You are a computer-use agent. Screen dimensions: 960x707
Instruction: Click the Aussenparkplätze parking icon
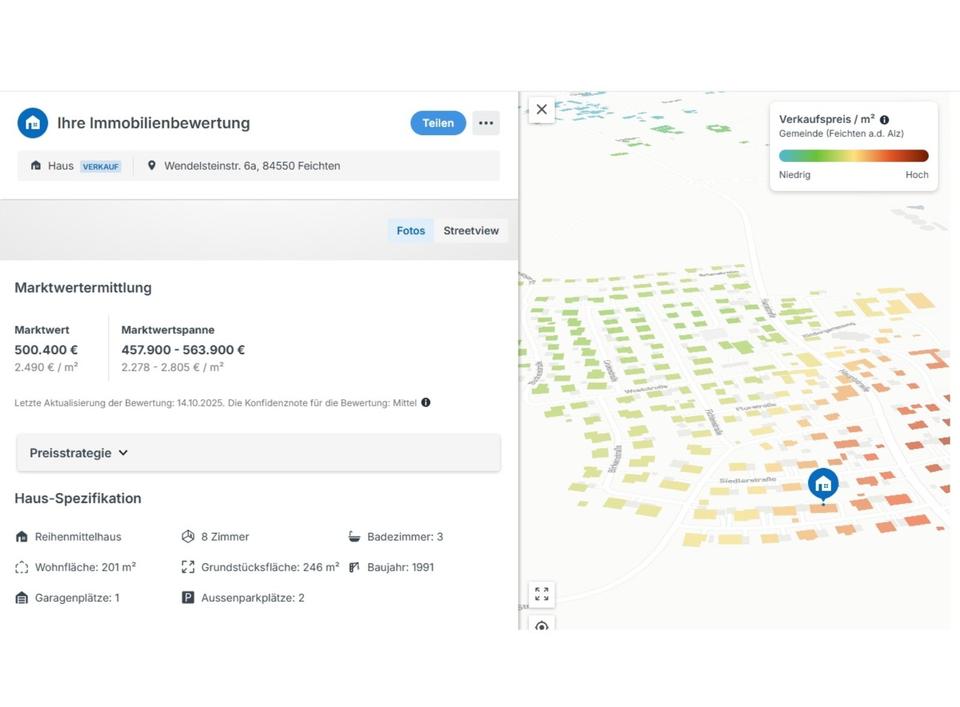[x=188, y=598]
